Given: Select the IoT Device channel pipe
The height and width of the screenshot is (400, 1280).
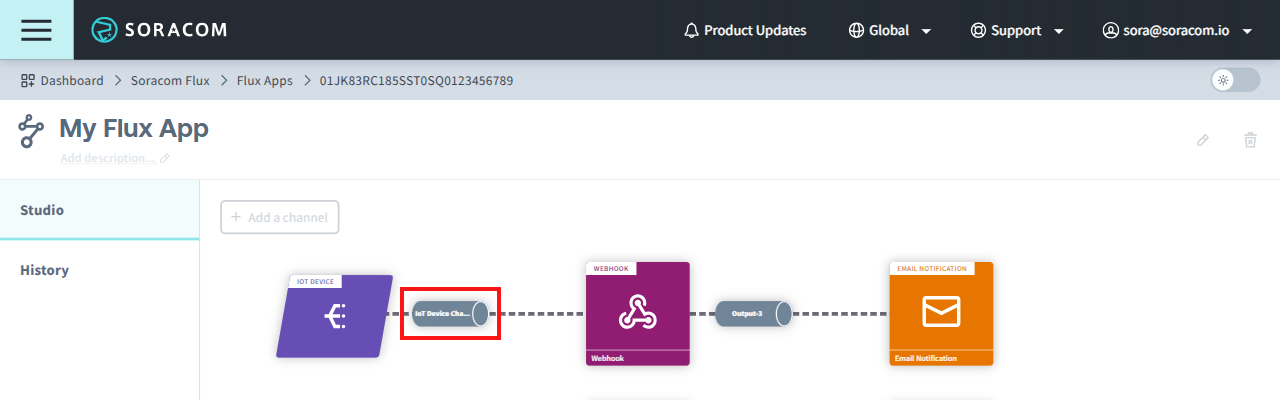Looking at the screenshot, I should pyautogui.click(x=450, y=313).
